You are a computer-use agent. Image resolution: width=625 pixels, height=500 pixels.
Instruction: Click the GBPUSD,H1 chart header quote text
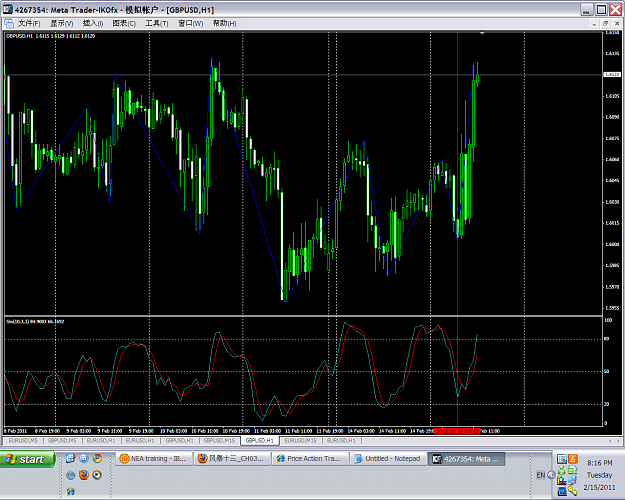click(51, 36)
